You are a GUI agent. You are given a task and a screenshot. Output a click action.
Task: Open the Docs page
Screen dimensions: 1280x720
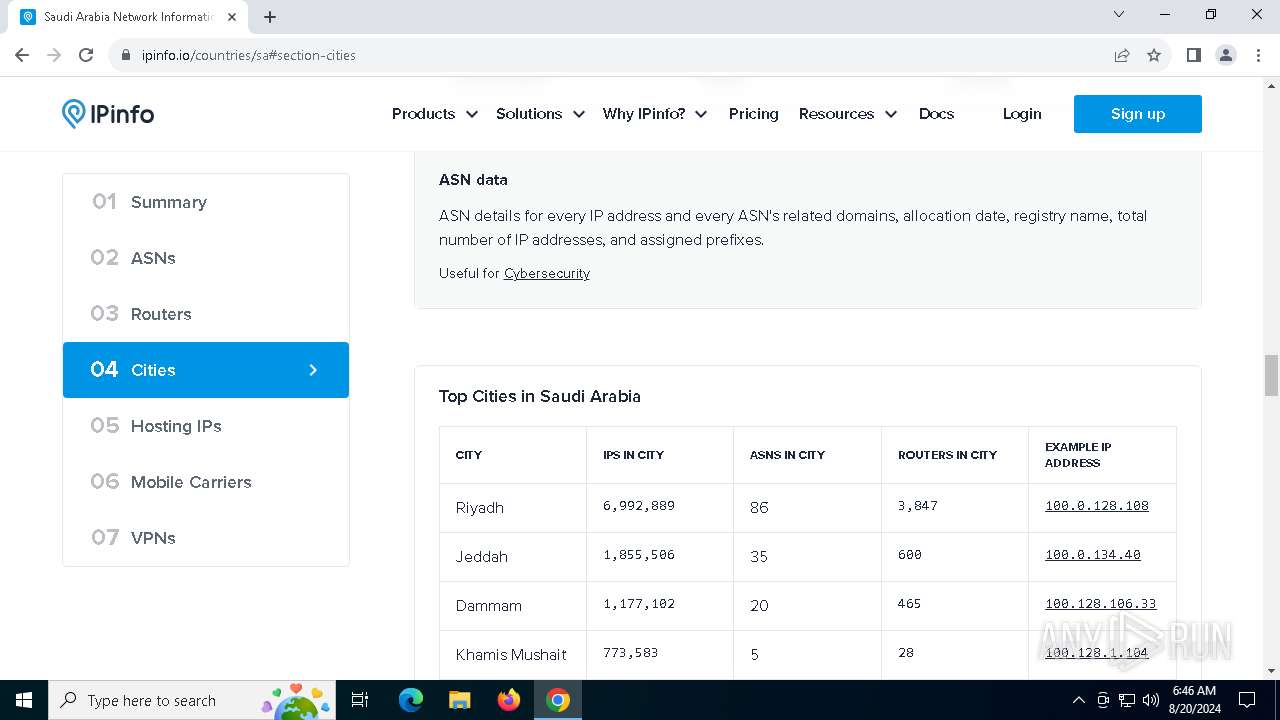[x=936, y=114]
